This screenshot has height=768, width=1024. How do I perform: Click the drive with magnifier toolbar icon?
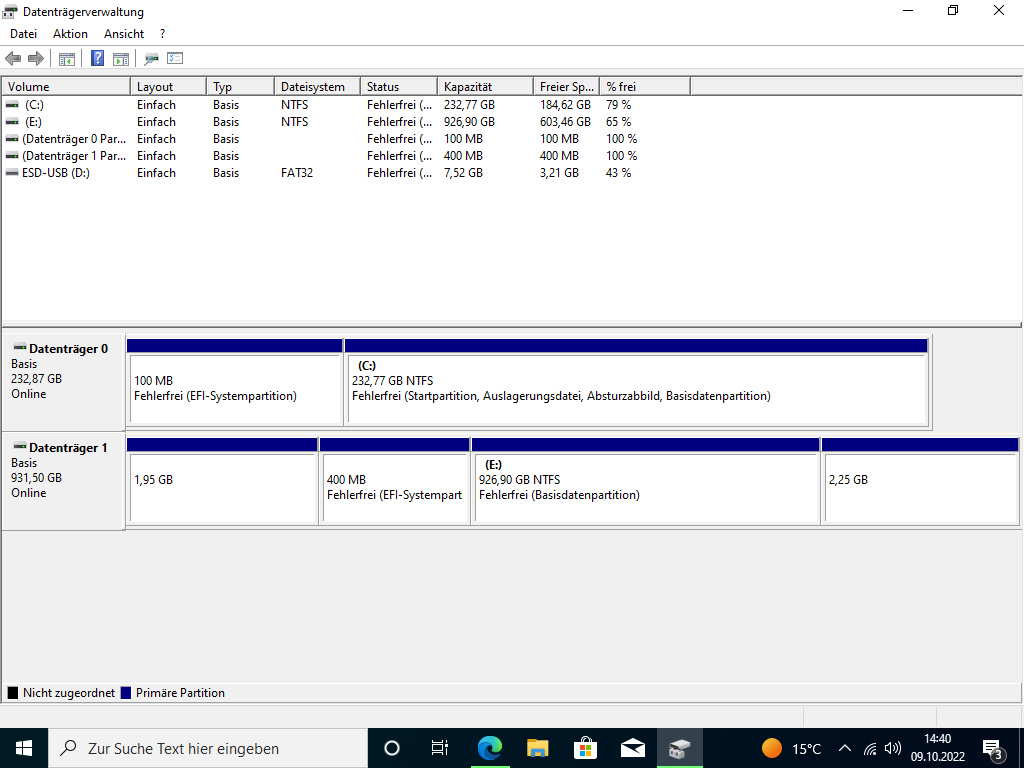click(152, 59)
